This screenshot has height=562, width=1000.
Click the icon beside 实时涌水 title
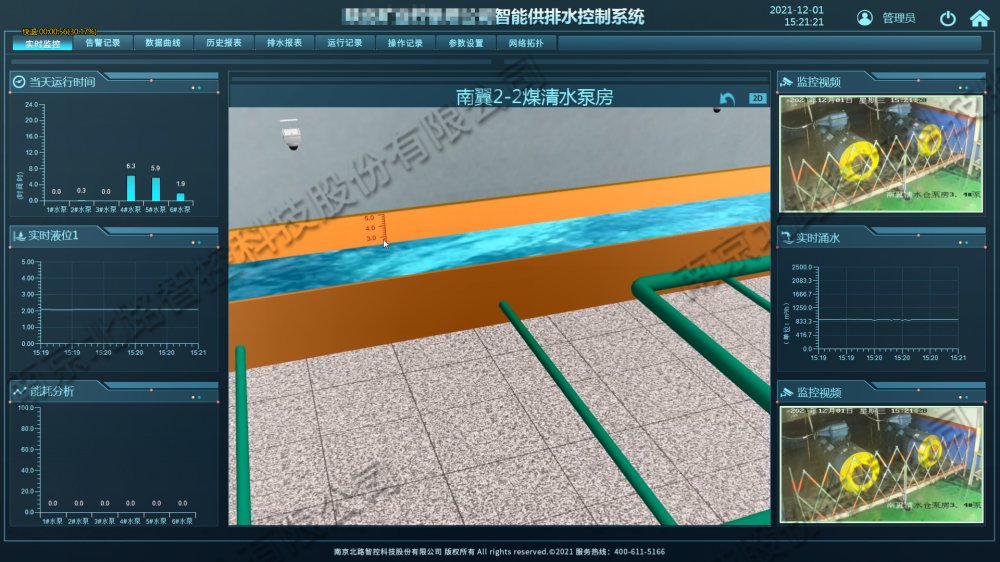[x=787, y=238]
